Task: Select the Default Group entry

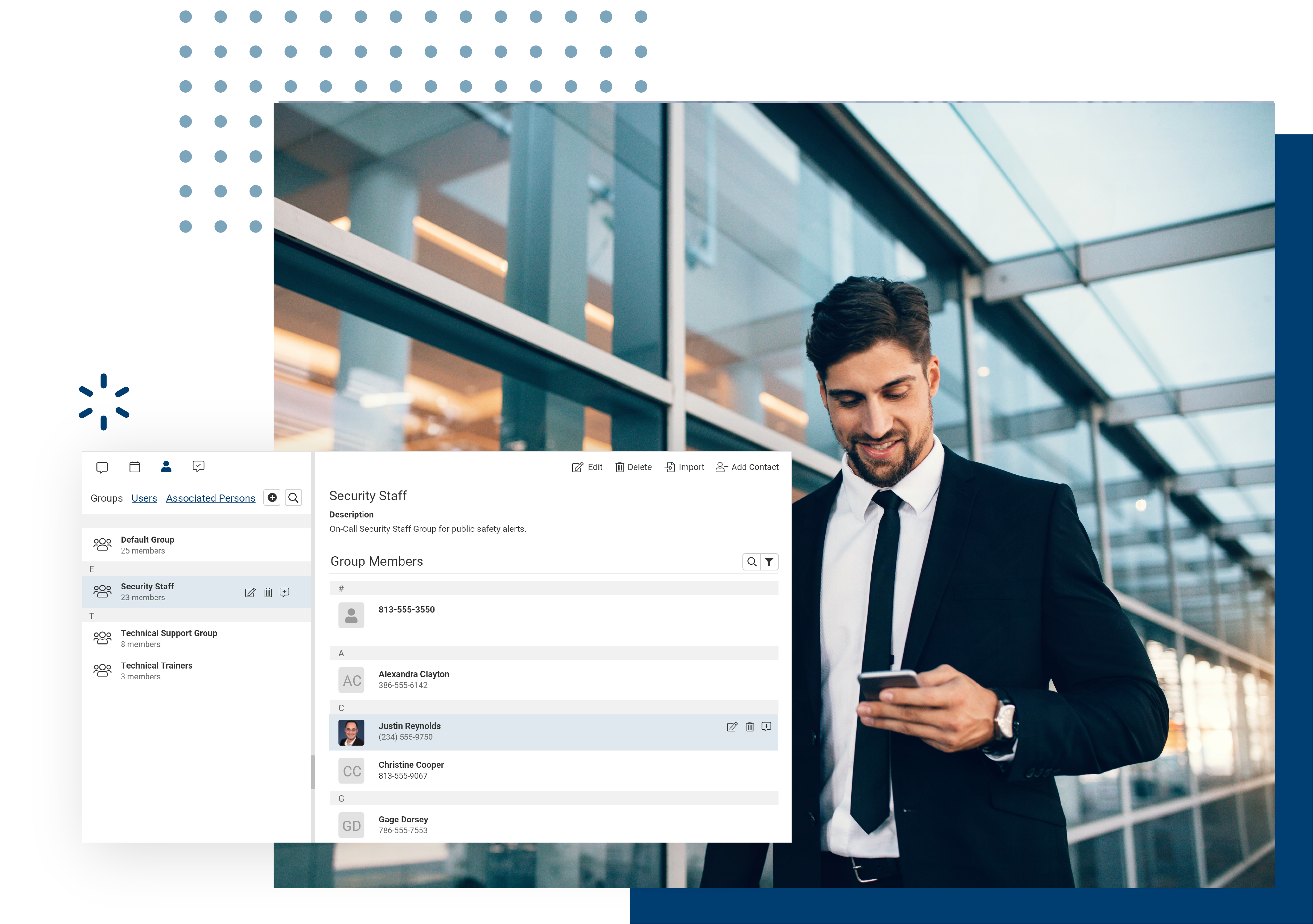Action: (x=148, y=544)
